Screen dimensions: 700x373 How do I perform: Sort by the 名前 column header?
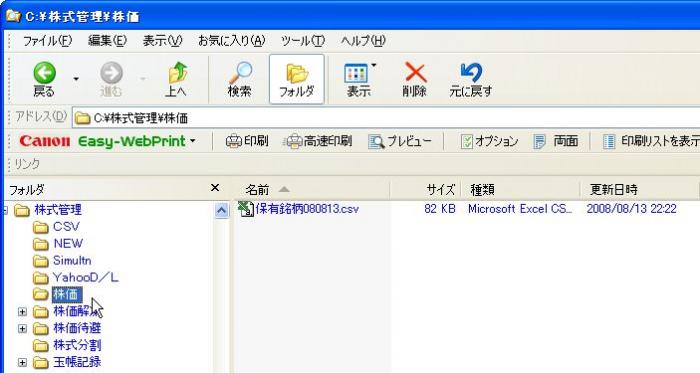[x=311, y=190]
